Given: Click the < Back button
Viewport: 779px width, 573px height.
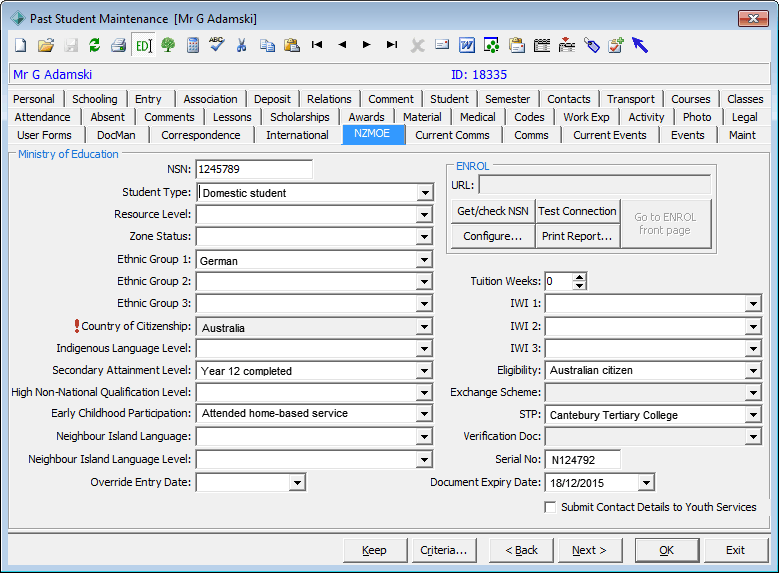Looking at the screenshot, I should [521, 550].
